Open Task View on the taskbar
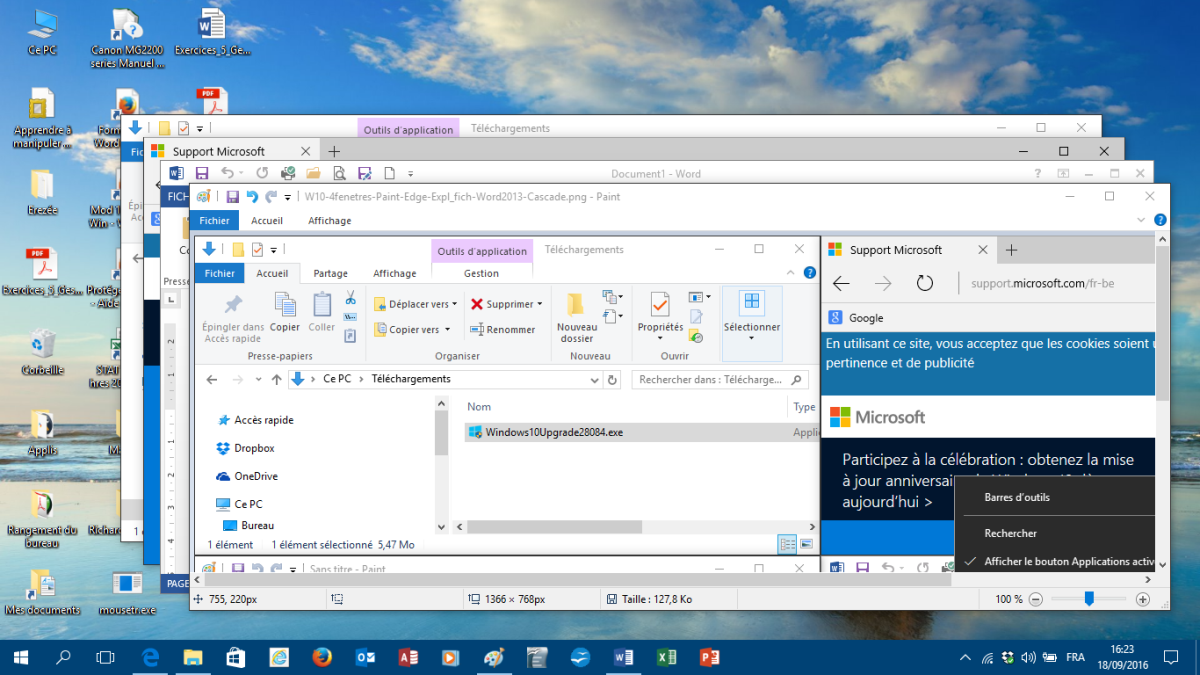Screen dimensions: 1200x675 [105, 657]
